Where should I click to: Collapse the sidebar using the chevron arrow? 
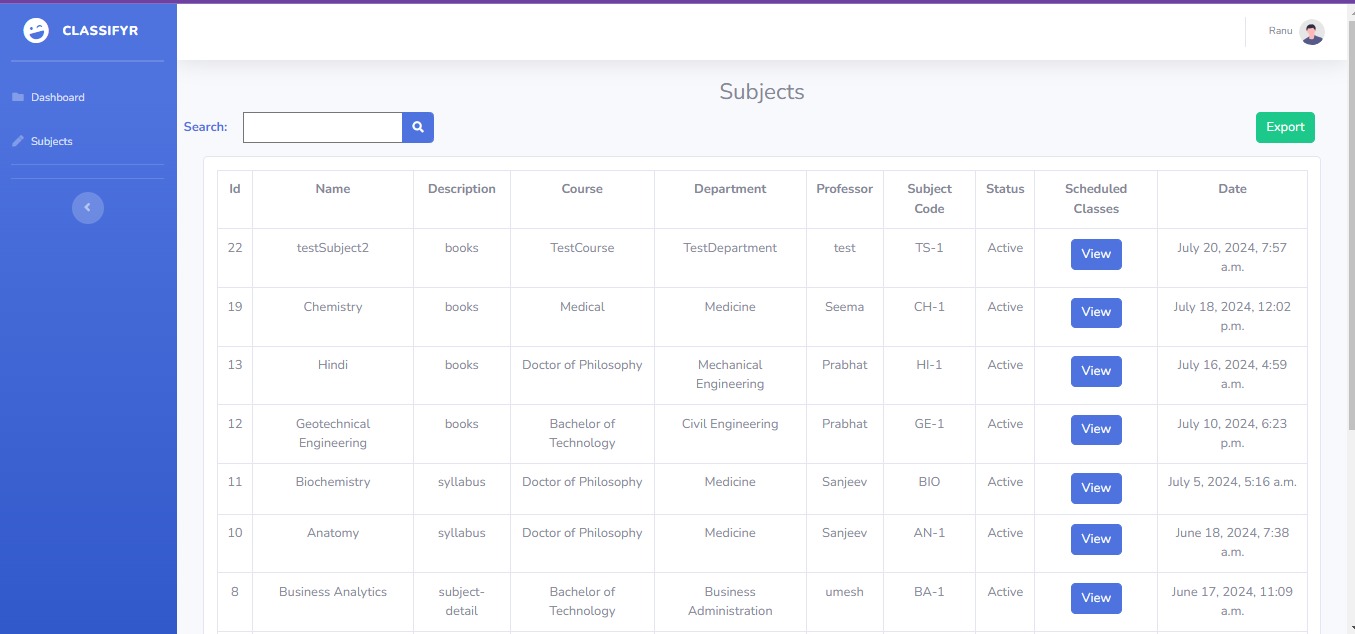point(87,207)
